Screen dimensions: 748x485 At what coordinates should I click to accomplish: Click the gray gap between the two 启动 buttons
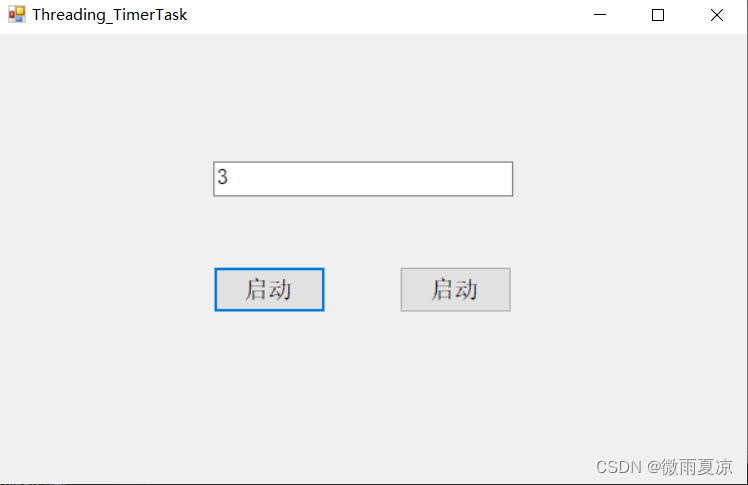click(362, 290)
